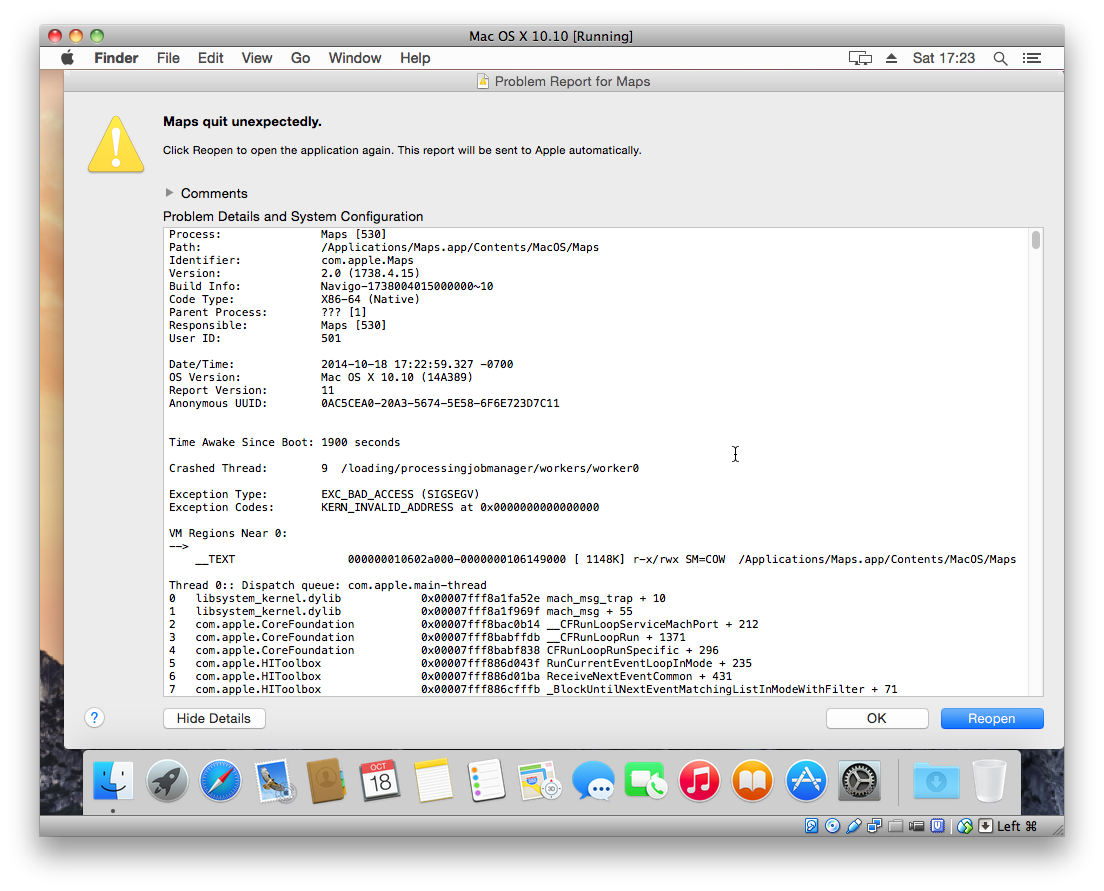
Task: Open System Preferences gear in Dock
Action: point(860,780)
